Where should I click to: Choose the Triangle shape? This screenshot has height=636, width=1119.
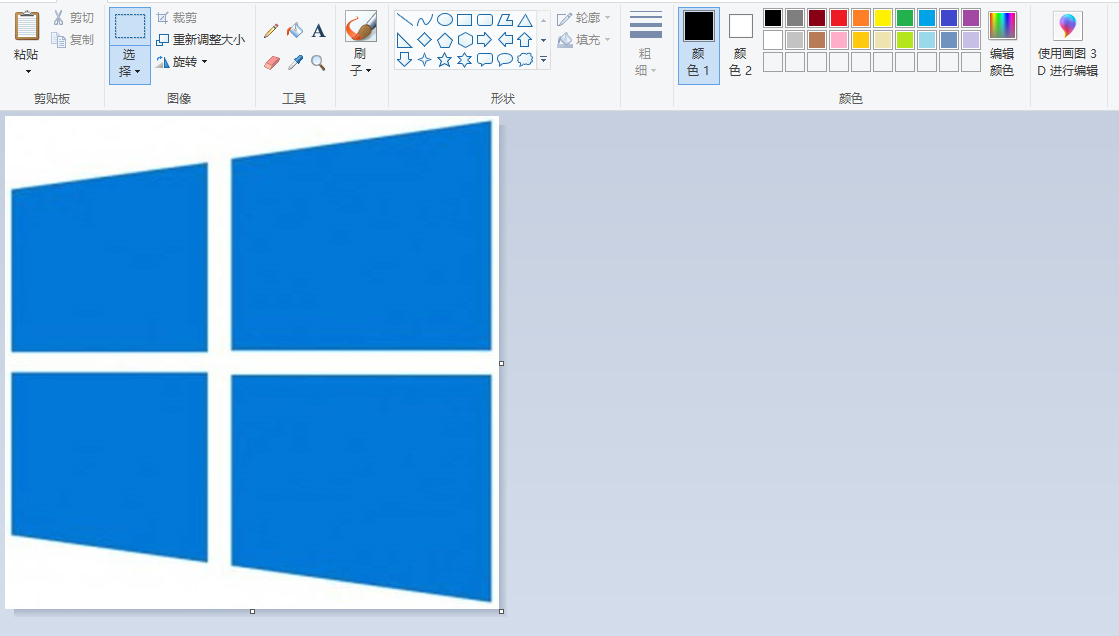coord(525,20)
